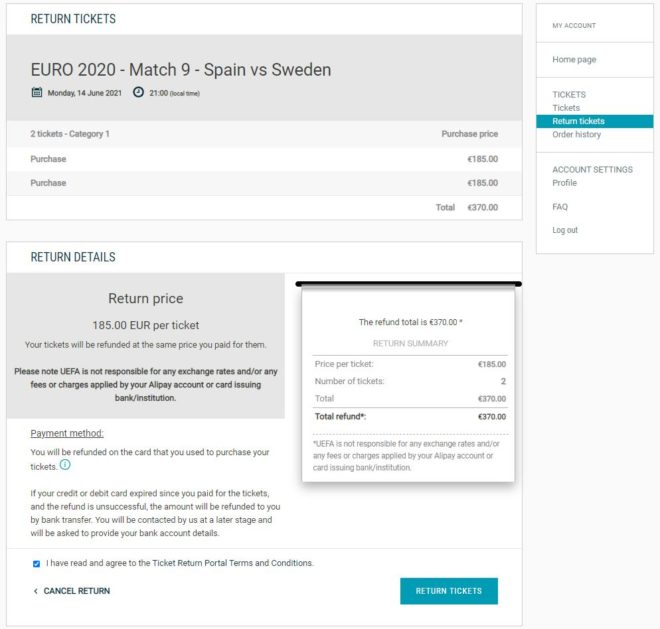Untick the Terms and Conditions agreement checkbox
This screenshot has height=629, width=660.
coord(37,564)
